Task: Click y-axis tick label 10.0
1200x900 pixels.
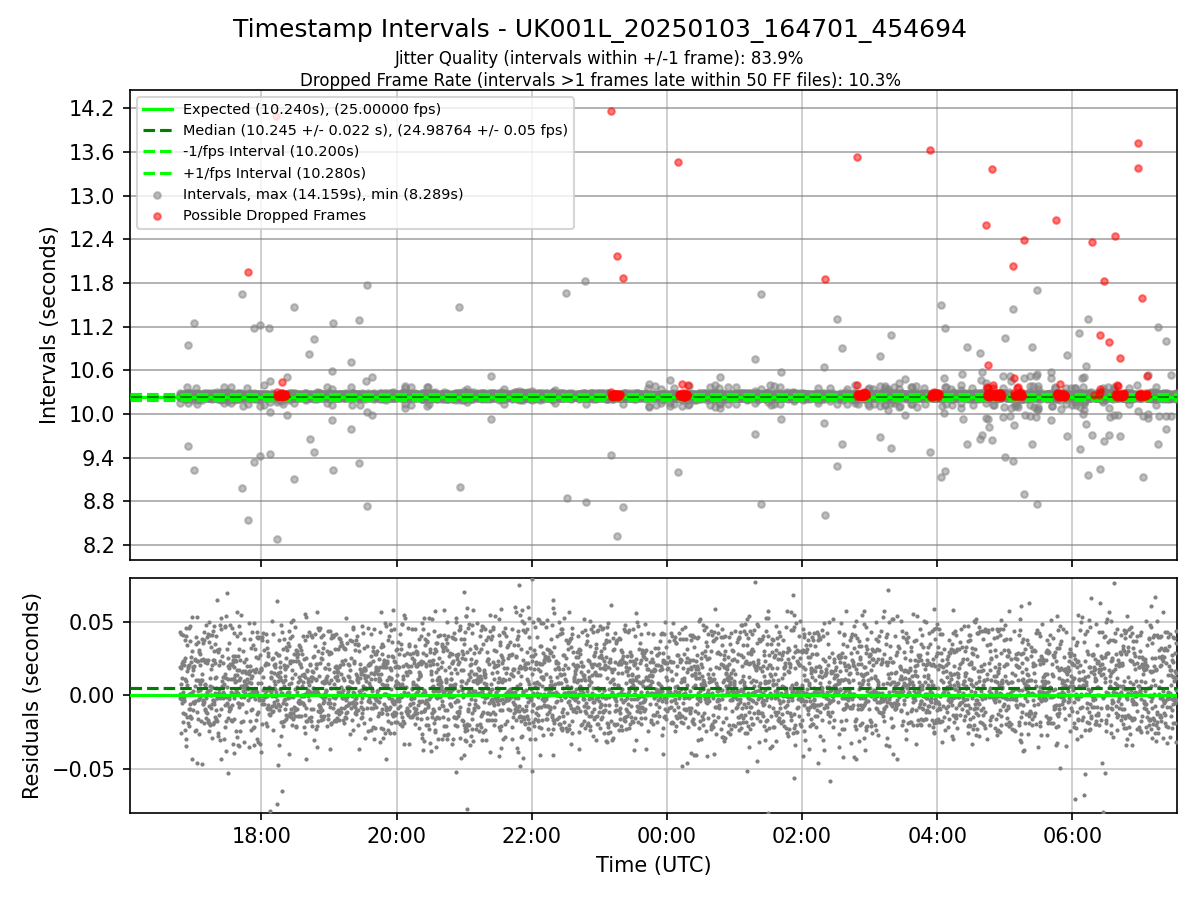Action: pyautogui.click(x=92, y=414)
